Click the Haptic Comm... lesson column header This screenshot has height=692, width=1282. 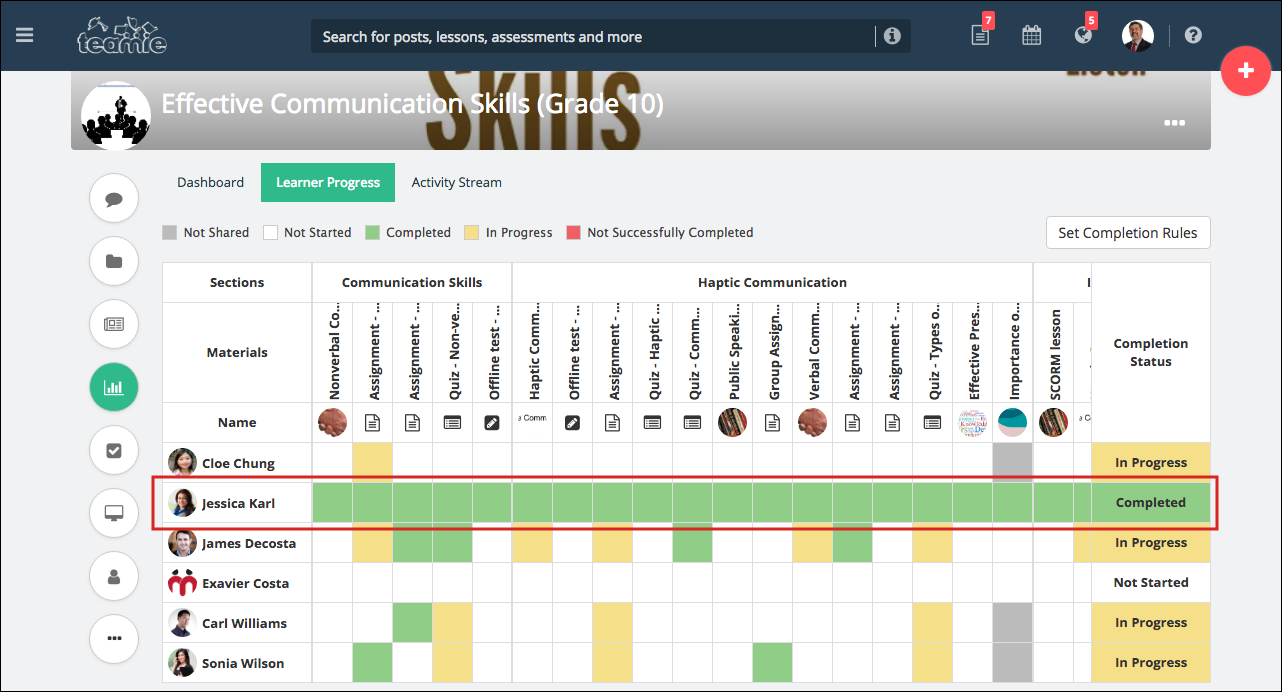[532, 352]
